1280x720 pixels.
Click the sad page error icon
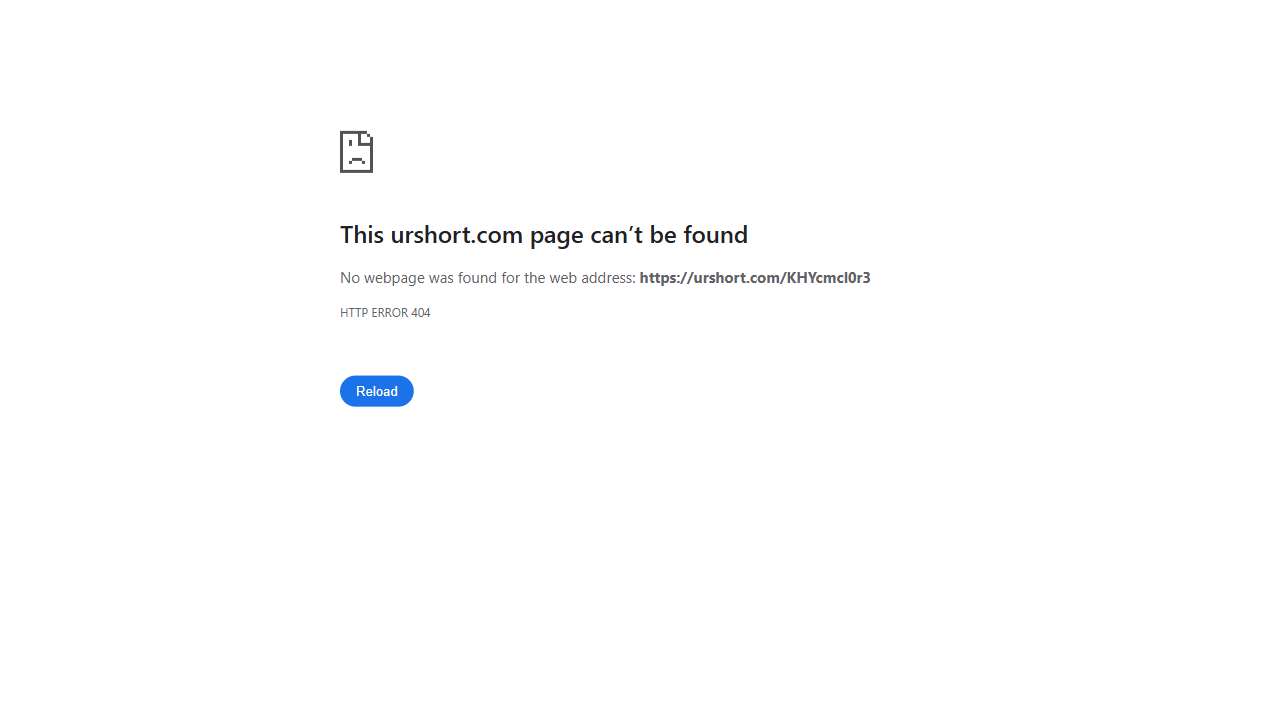pos(356,152)
